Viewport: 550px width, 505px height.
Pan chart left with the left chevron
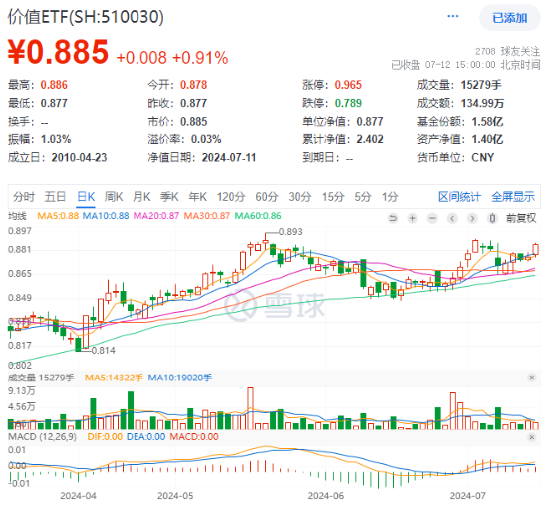(452, 218)
